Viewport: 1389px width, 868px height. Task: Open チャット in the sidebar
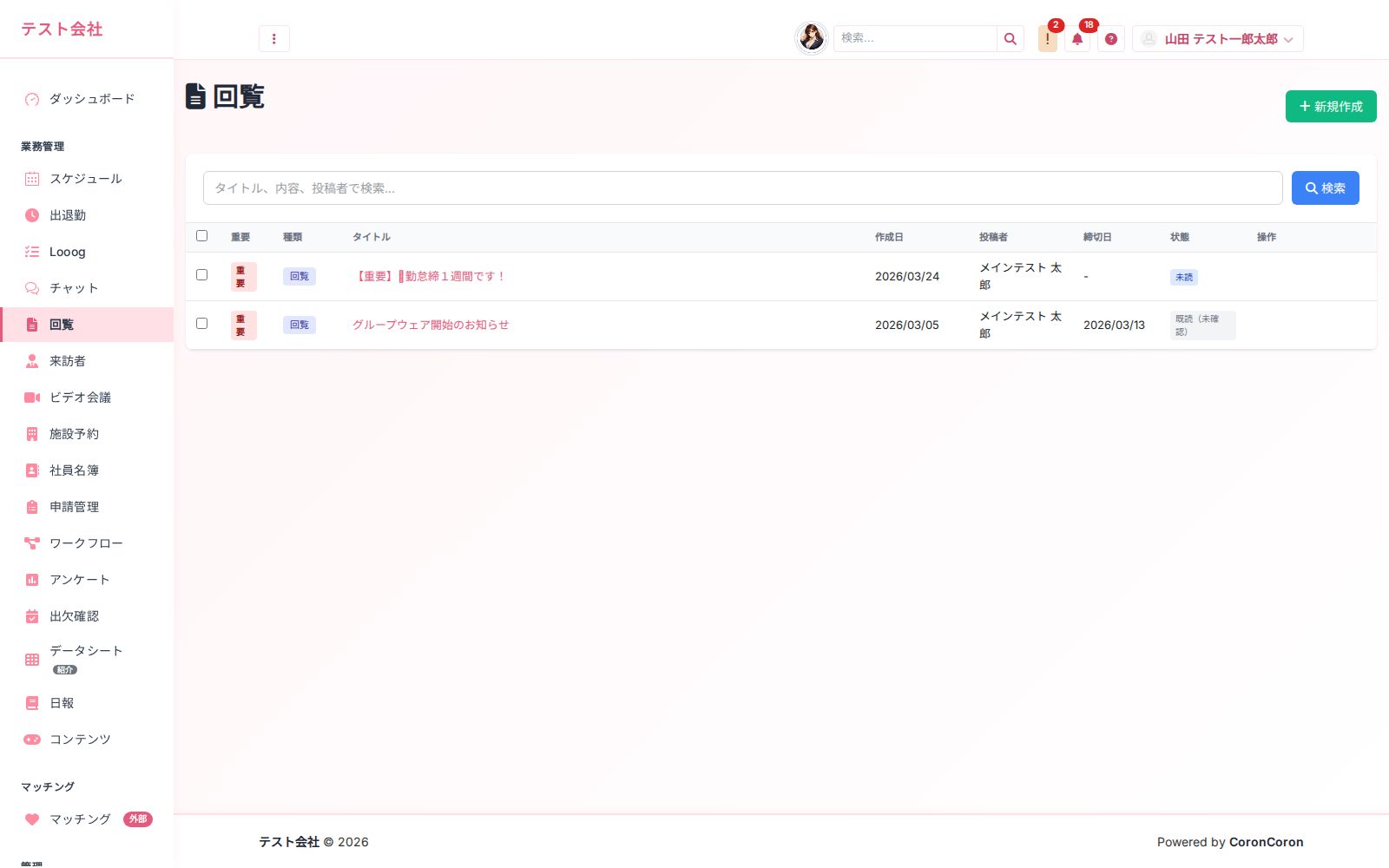[87, 288]
